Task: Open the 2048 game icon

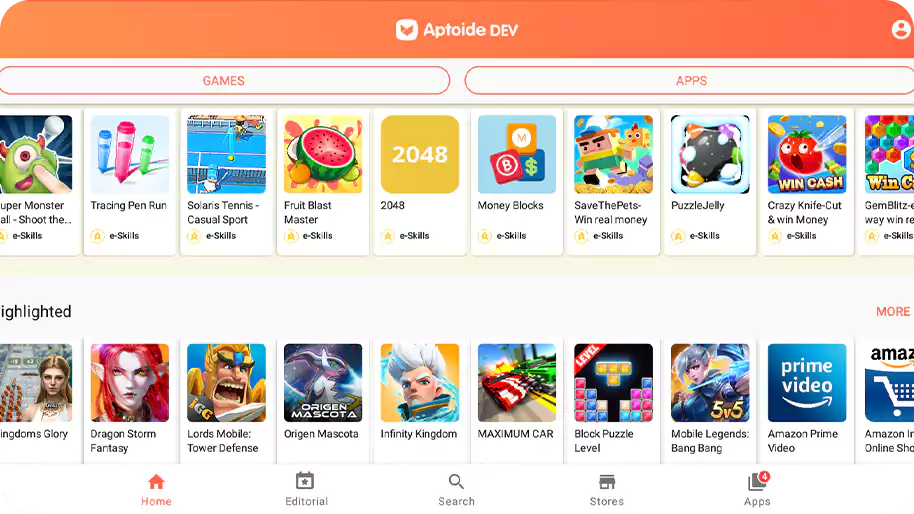Action: coord(420,154)
